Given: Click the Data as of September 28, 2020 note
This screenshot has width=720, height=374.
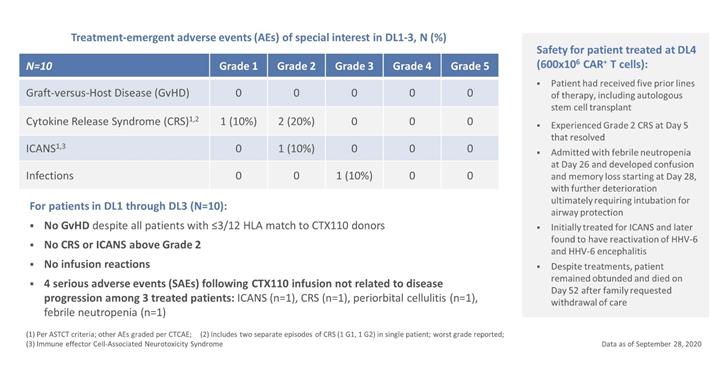Looking at the screenshot, I should point(651,344).
